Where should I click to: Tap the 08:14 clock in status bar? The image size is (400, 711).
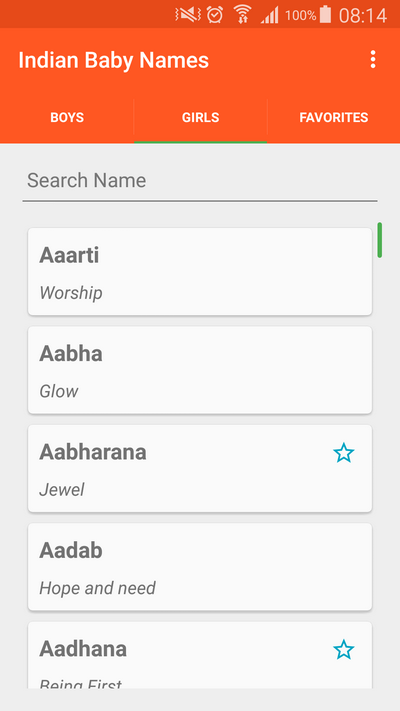363,15
